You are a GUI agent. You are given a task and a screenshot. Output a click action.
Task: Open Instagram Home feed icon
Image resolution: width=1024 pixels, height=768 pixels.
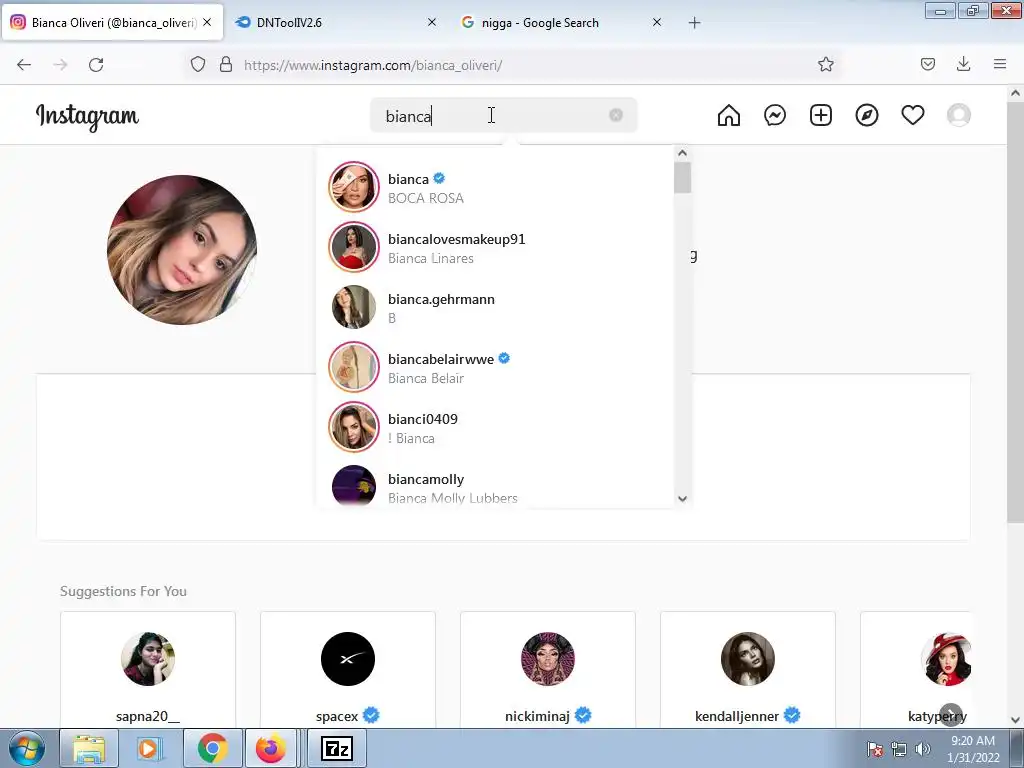729,116
